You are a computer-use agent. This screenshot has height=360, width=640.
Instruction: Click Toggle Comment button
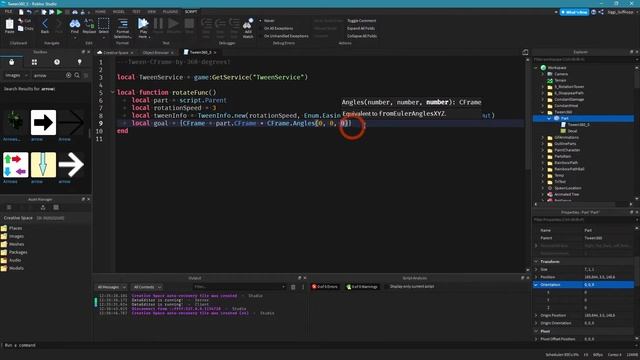(x=362, y=21)
